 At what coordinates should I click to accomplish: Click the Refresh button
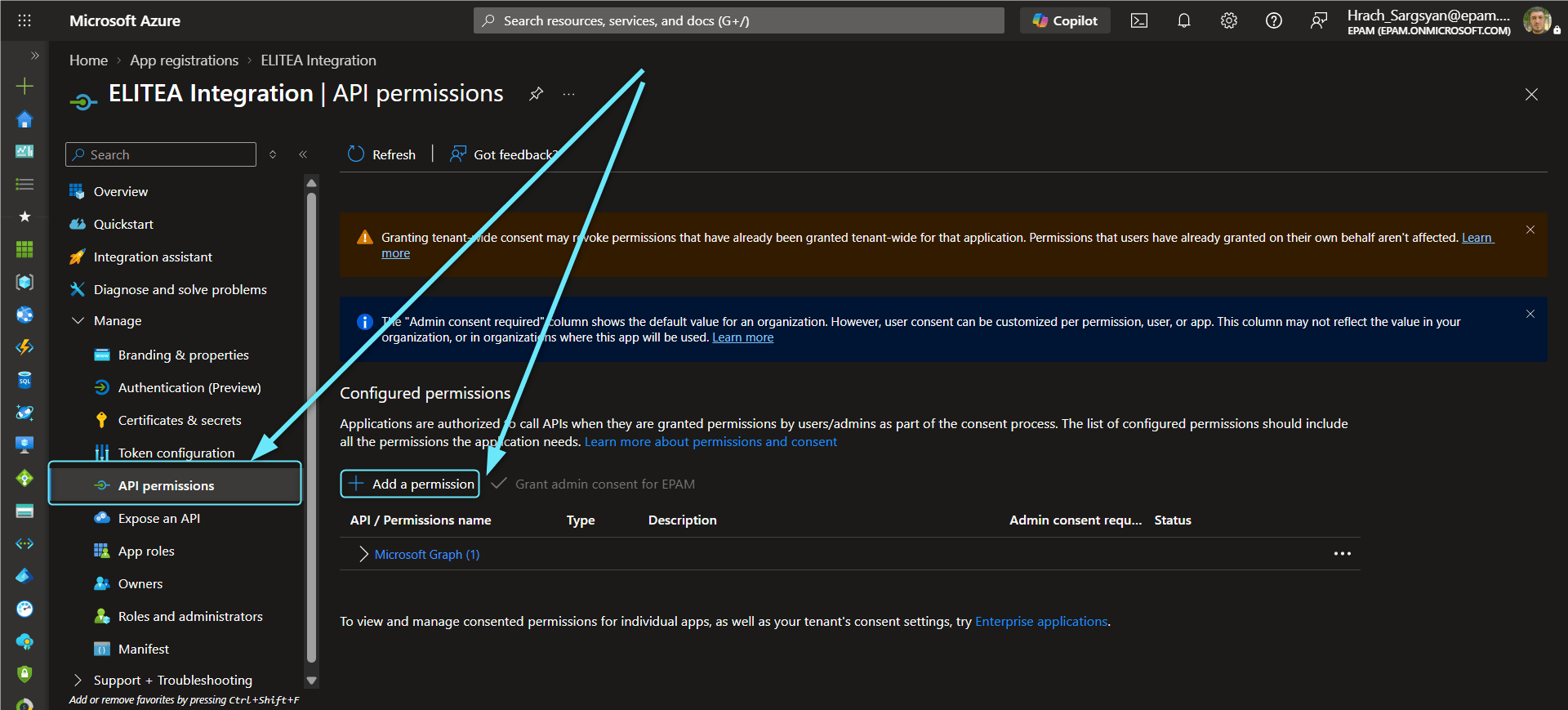click(x=381, y=154)
